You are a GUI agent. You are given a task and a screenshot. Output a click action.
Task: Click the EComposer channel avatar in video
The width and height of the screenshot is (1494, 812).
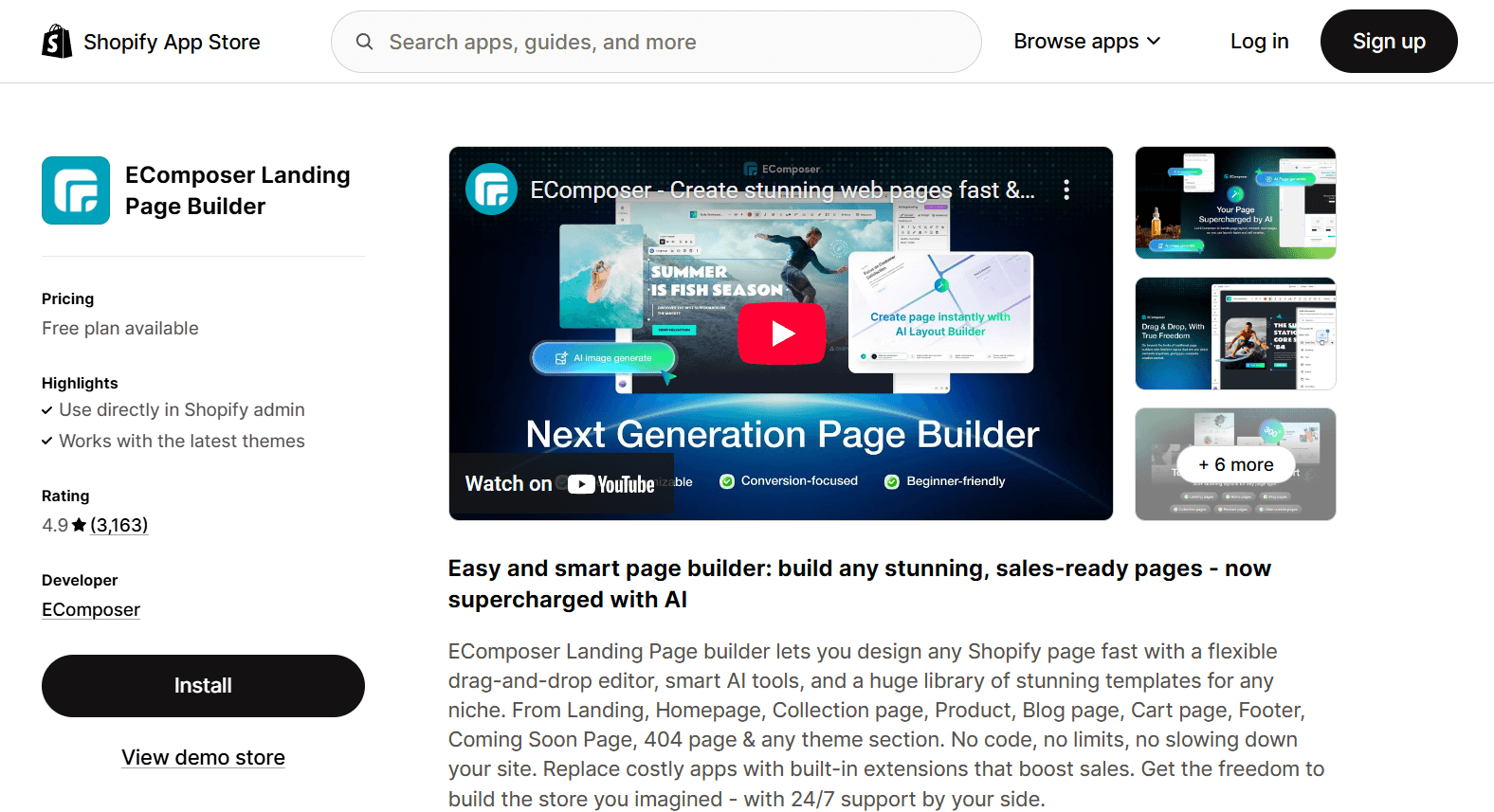click(x=491, y=189)
